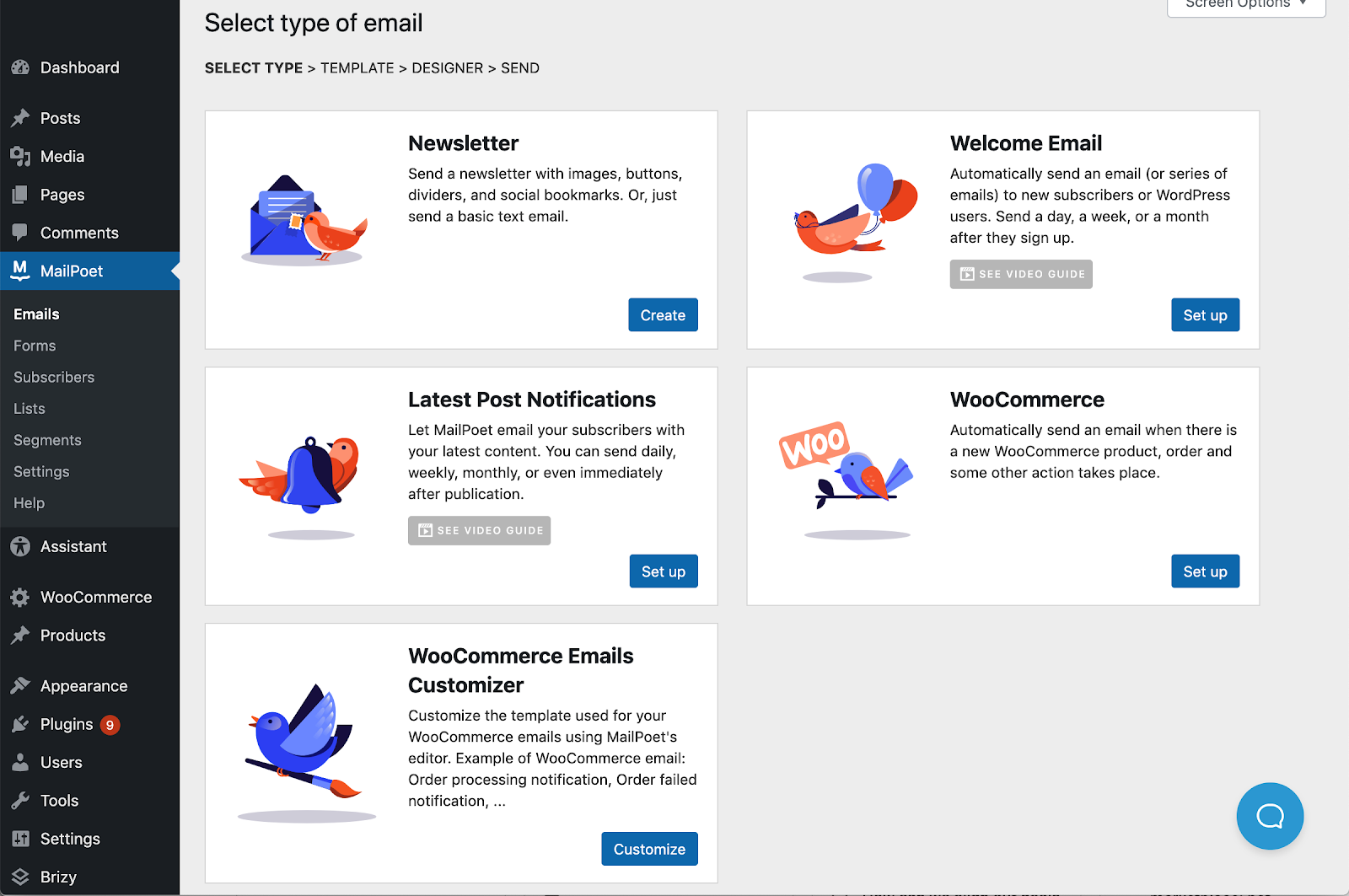The width and height of the screenshot is (1349, 896).
Task: Go to MailPoet Forms submenu
Action: (35, 346)
